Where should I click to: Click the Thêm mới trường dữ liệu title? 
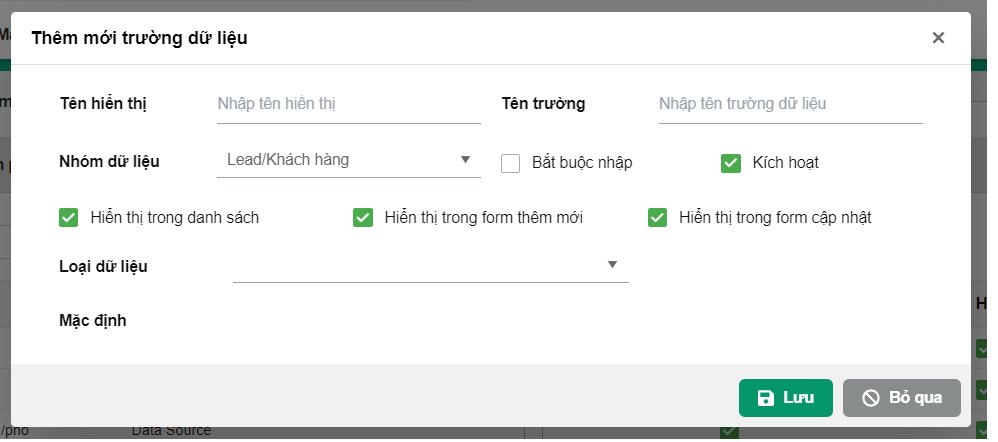140,38
